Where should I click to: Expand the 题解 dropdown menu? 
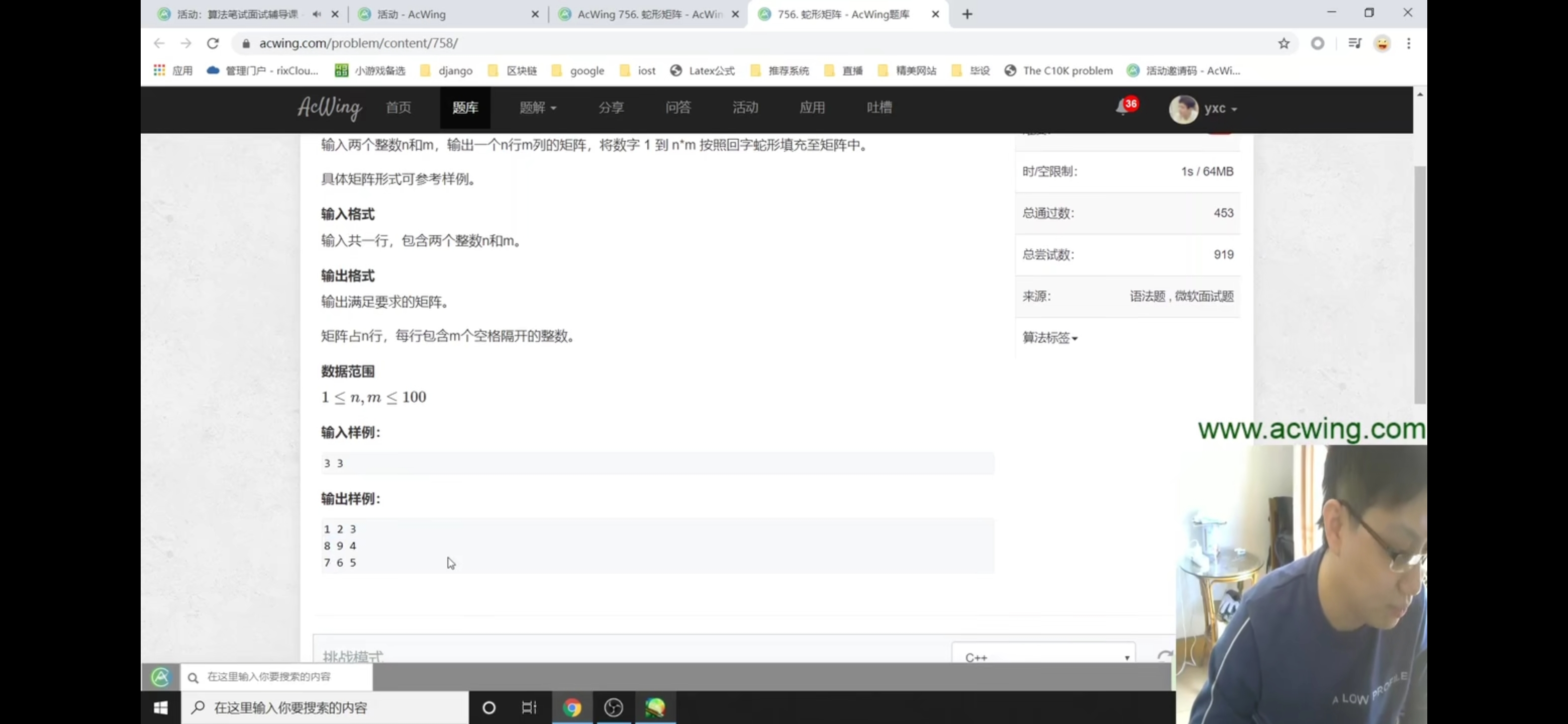[x=537, y=108]
